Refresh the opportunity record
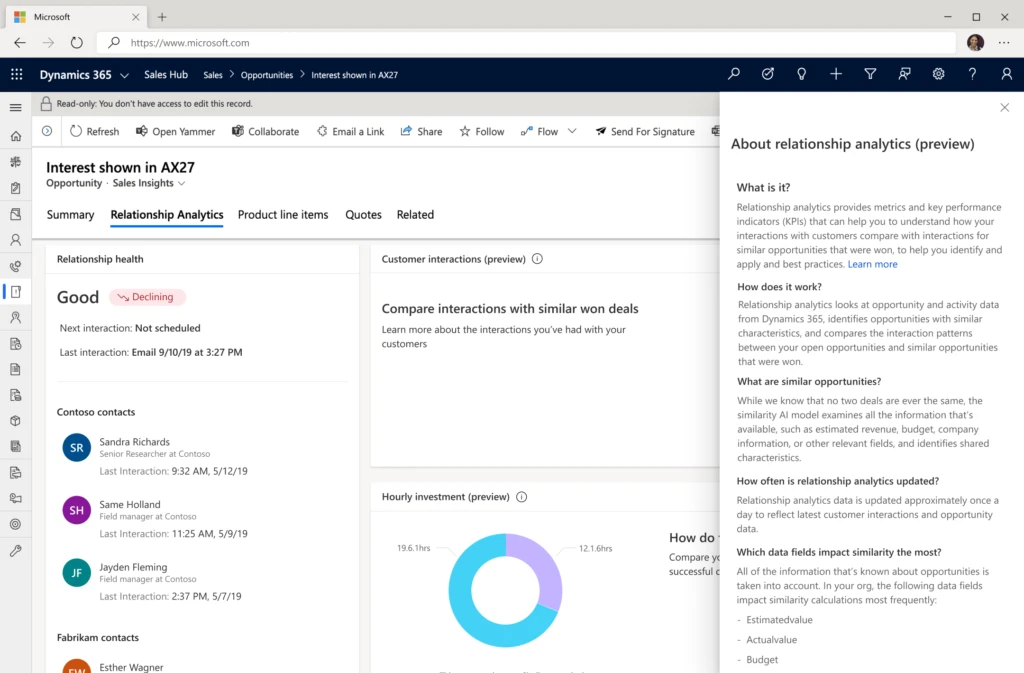 pos(94,131)
